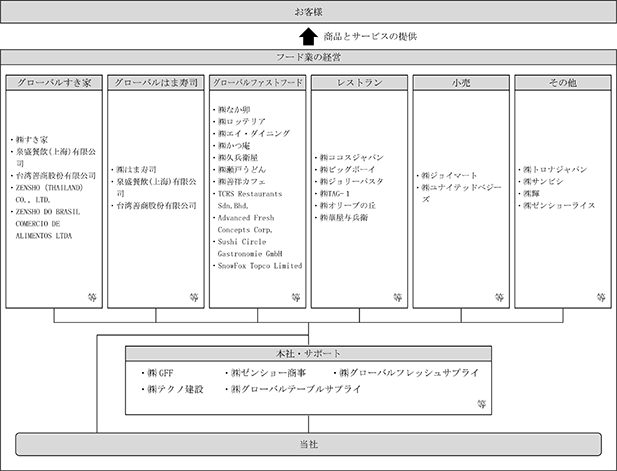
Task: Select SnowFox Topco Limited entry
Action: [260, 266]
